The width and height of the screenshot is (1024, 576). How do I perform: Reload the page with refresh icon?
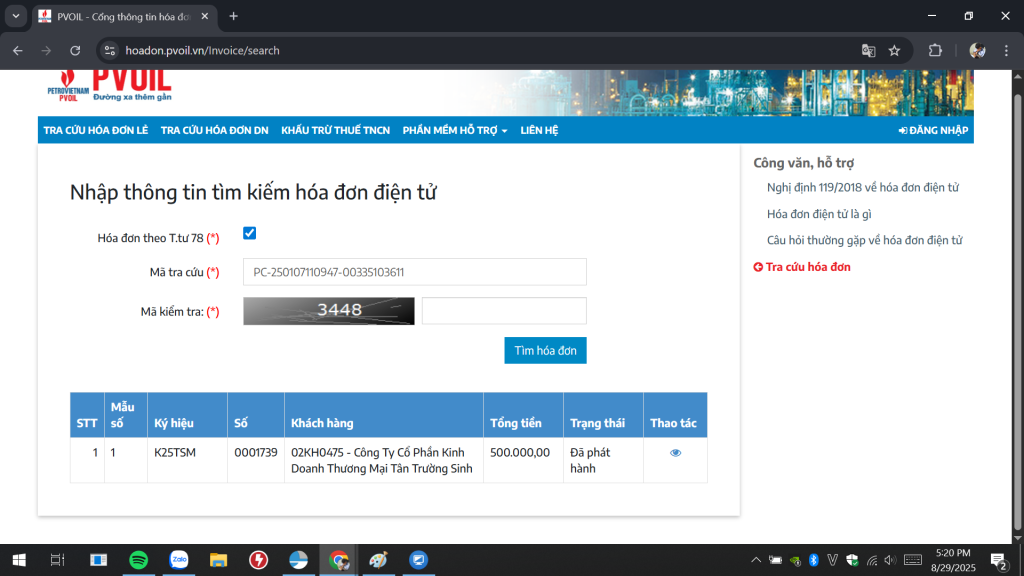click(x=75, y=50)
